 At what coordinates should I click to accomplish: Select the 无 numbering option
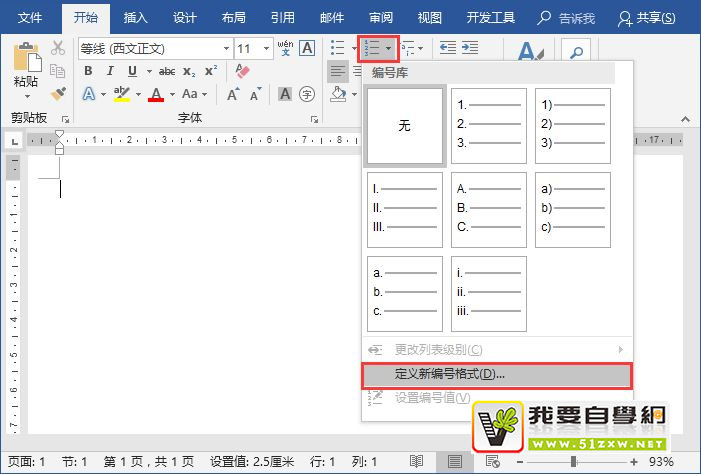405,126
